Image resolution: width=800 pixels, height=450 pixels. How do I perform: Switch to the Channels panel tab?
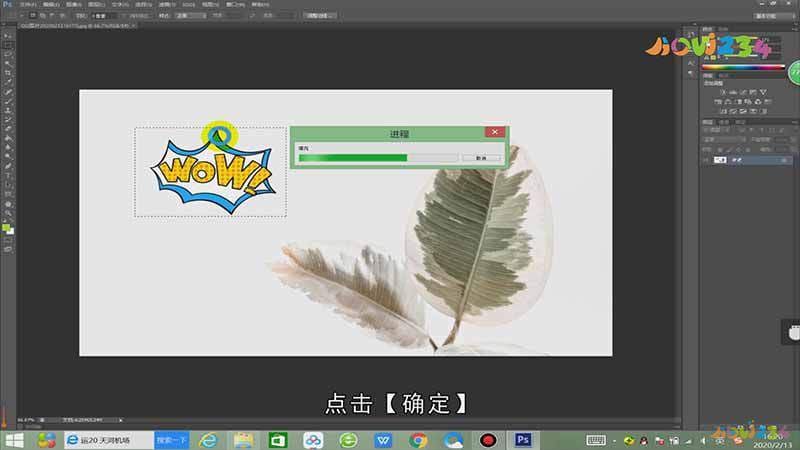pyautogui.click(x=724, y=122)
